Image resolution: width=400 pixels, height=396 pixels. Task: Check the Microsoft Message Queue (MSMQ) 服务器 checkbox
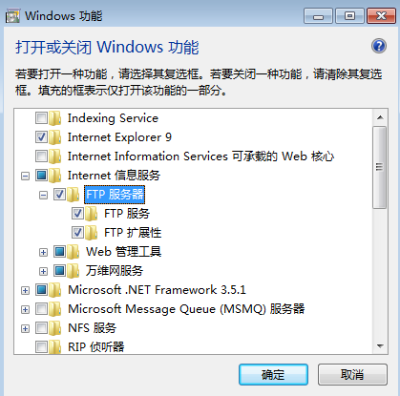[x=41, y=308]
